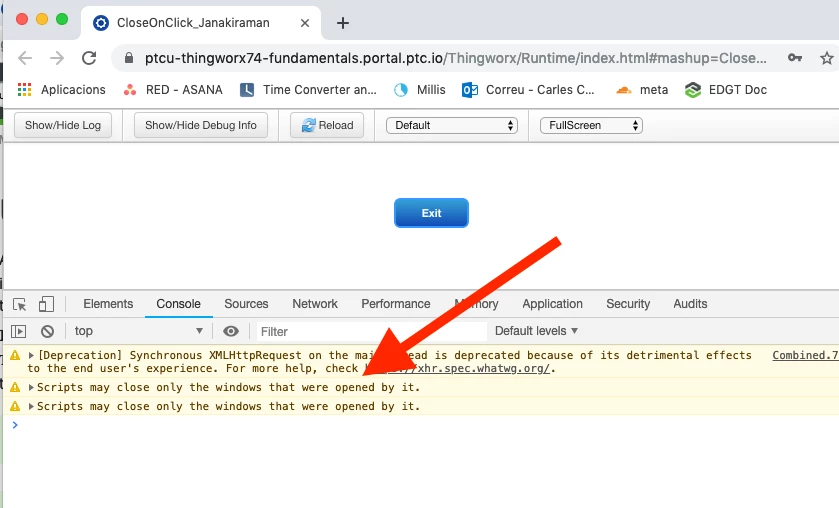839x508 pixels.
Task: Click the macOS yellow minimize button
Action: (x=42, y=19)
